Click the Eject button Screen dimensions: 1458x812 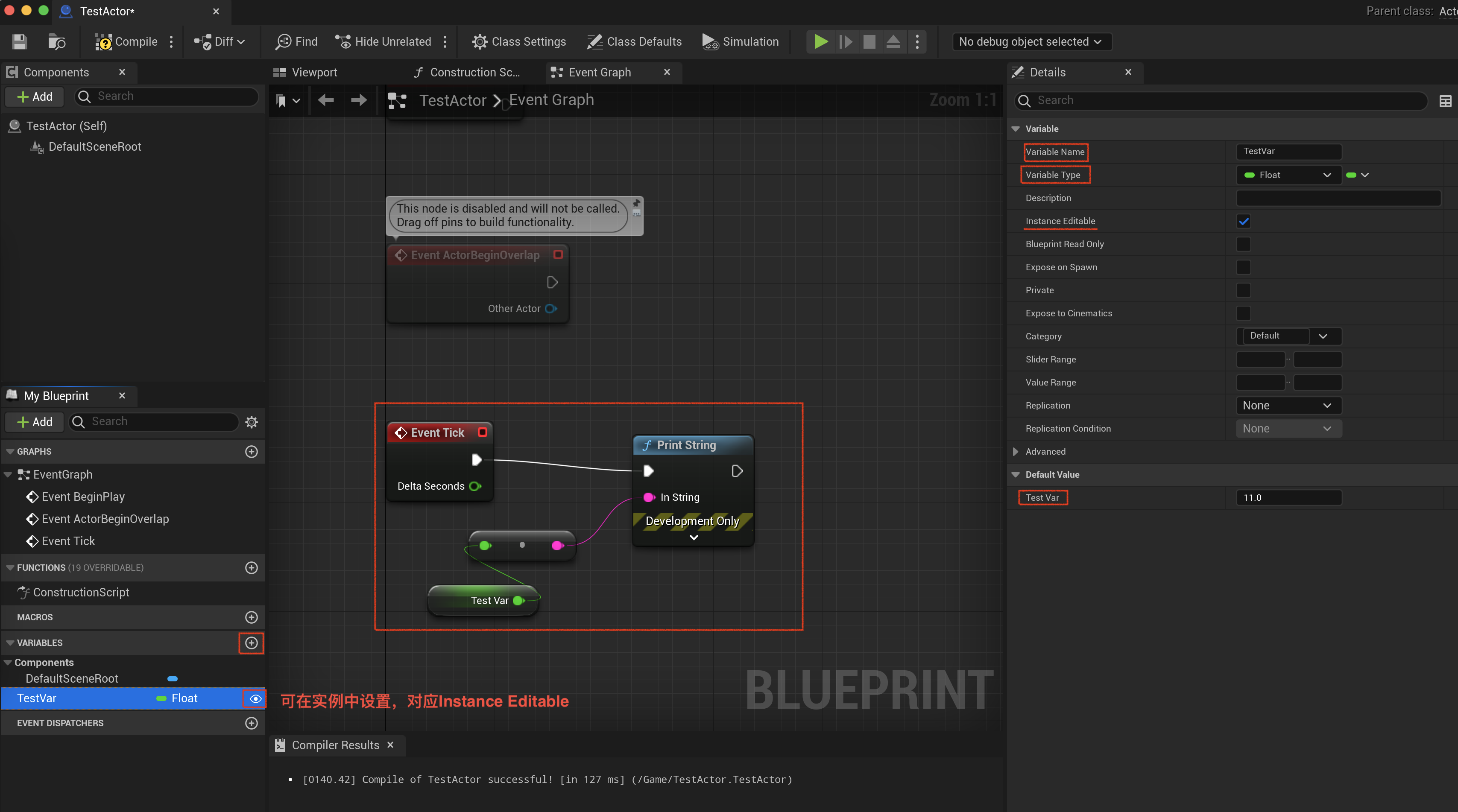pyautogui.click(x=893, y=41)
